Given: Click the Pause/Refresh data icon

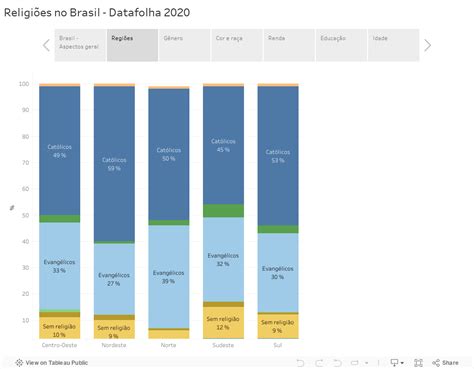Looking at the screenshot, I should tap(355, 363).
